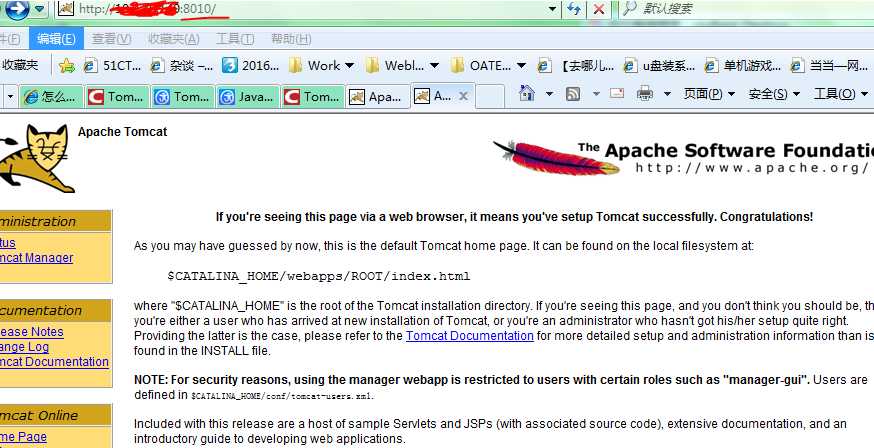Open the Home Page link under Tomcat Online

tap(23, 437)
